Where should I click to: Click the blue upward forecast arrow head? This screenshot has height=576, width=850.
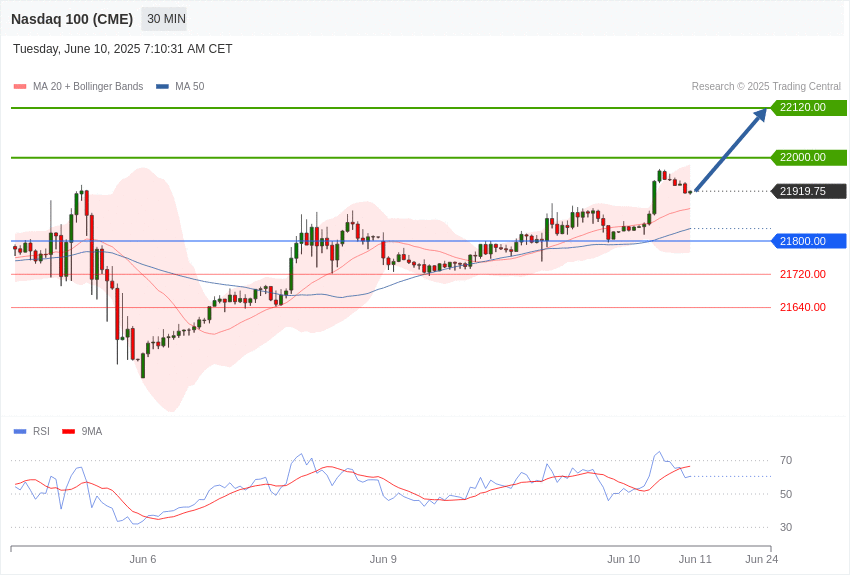(x=761, y=114)
